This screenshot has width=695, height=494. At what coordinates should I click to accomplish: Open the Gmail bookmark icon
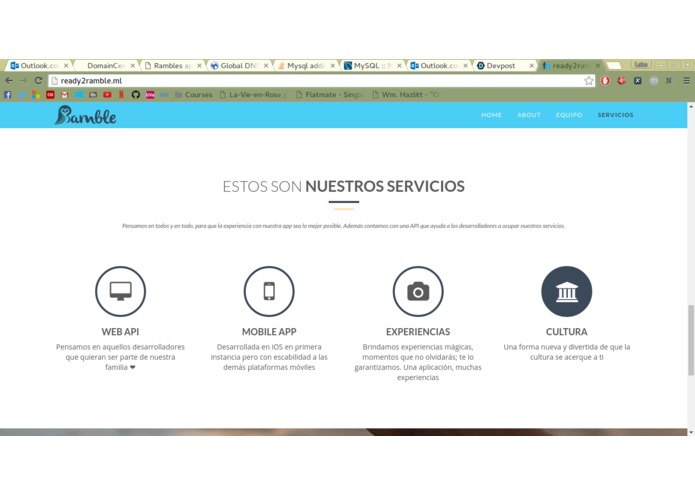click(x=65, y=94)
